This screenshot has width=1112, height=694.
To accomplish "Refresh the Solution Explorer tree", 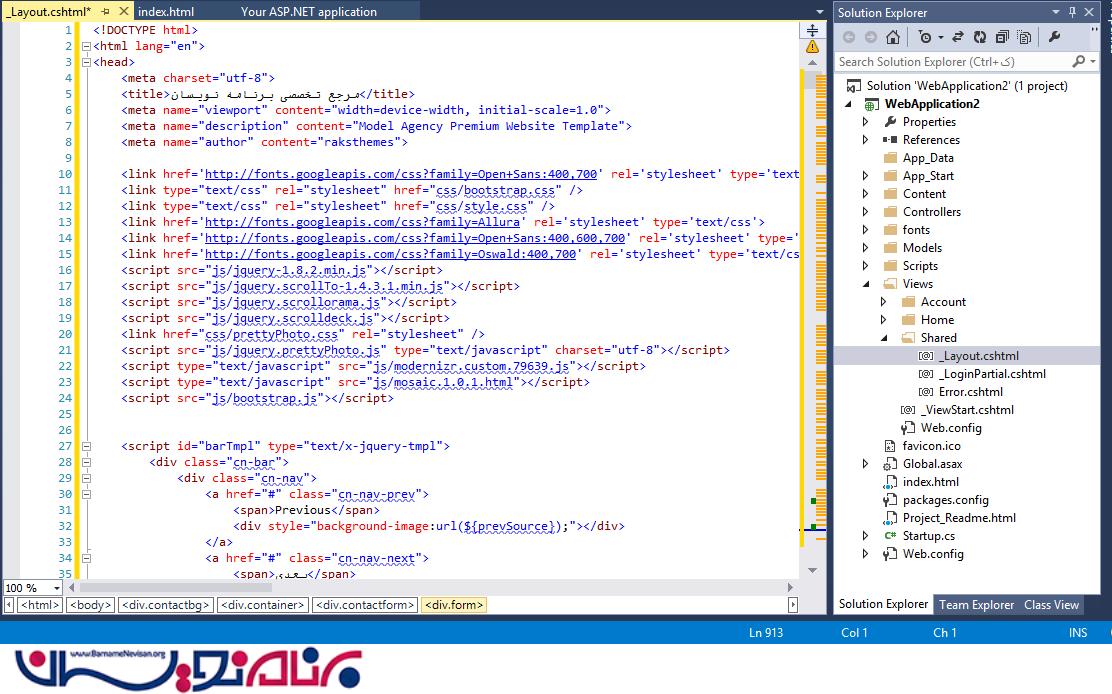I will click(979, 37).
